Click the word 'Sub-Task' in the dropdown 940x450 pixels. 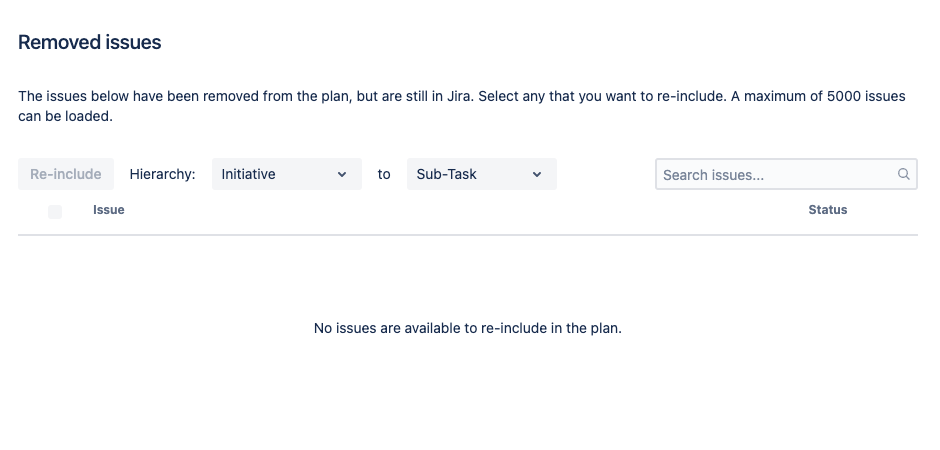click(x=446, y=174)
